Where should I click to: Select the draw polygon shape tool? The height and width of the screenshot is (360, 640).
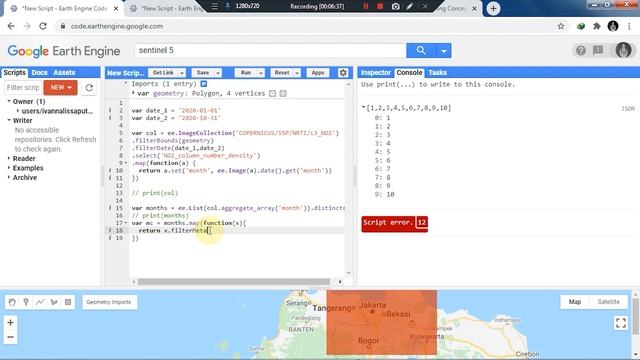(54, 302)
